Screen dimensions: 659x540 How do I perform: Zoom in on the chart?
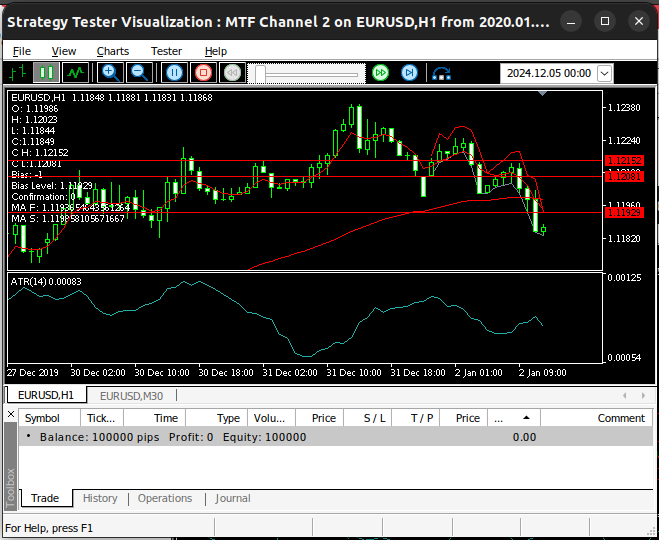pos(111,73)
